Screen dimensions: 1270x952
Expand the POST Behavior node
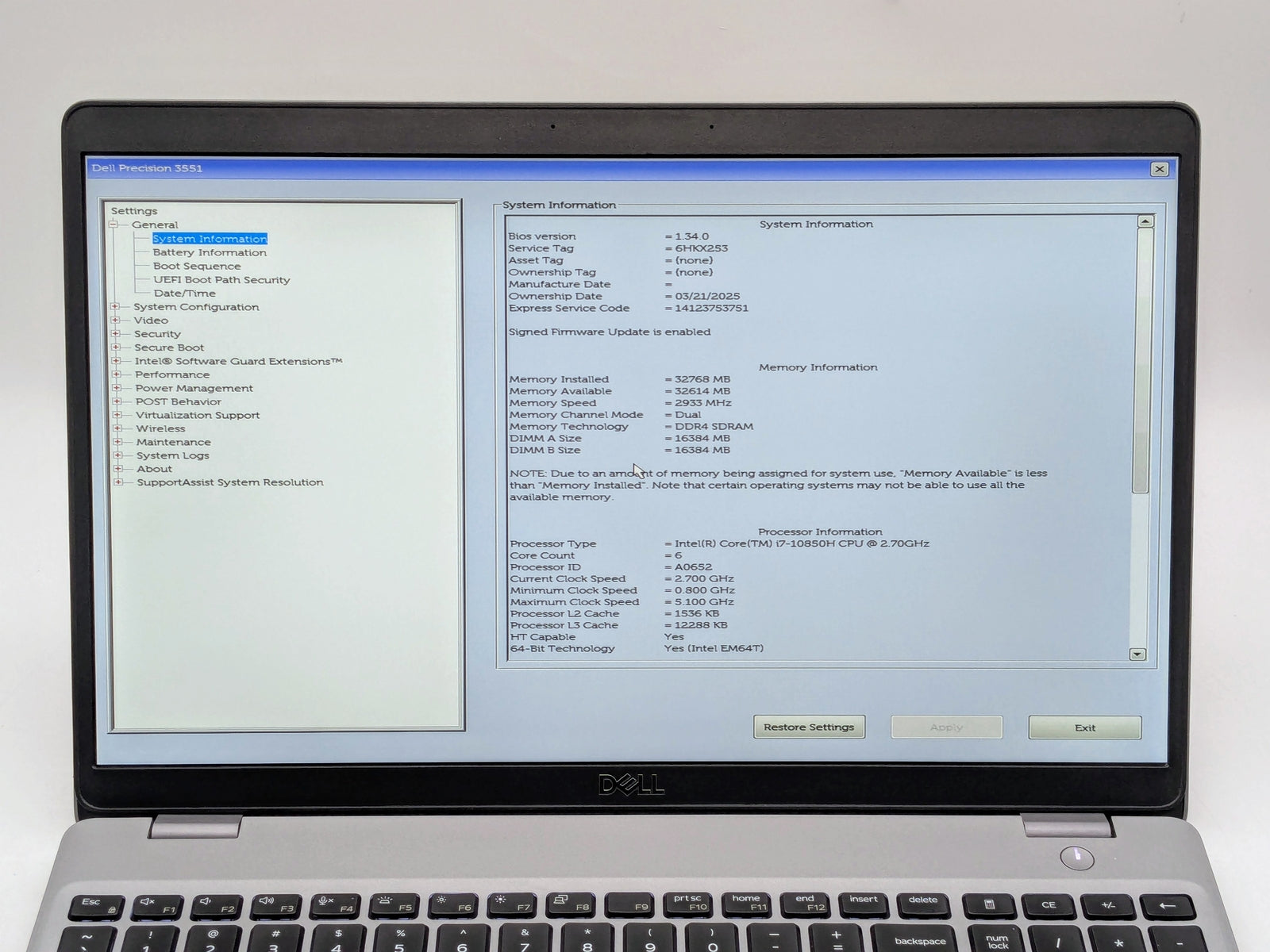coord(117,401)
